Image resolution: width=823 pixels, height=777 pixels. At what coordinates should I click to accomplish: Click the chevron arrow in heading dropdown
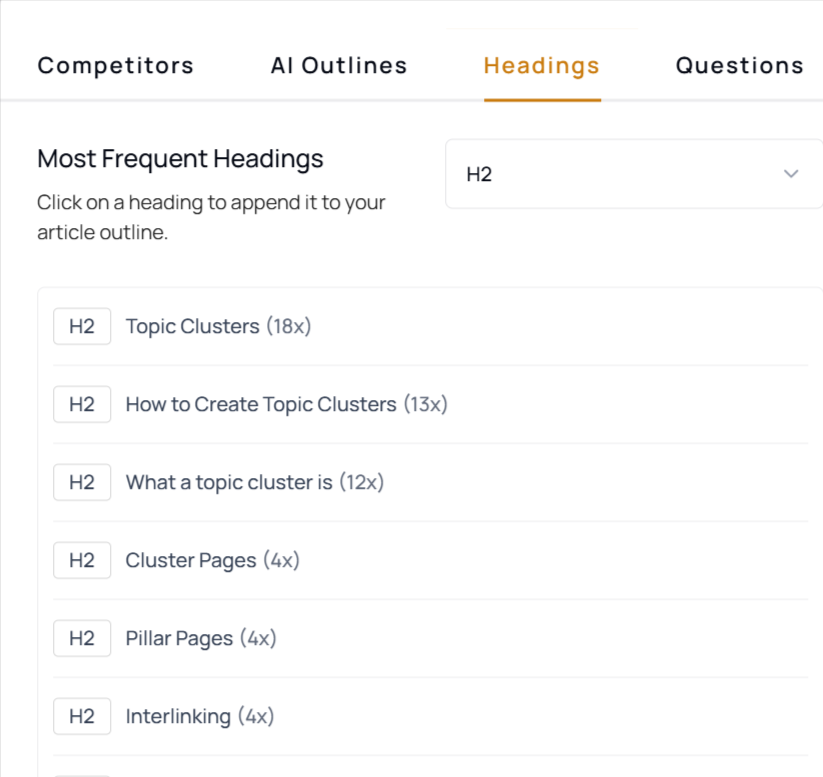pos(791,174)
